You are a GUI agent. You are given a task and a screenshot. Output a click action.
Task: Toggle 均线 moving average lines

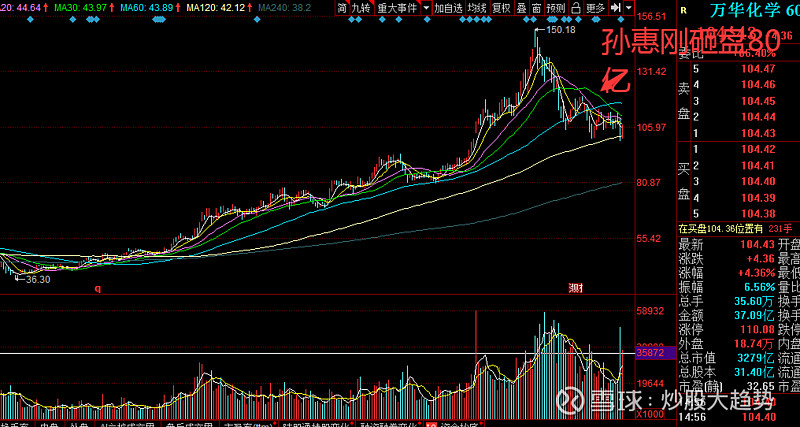point(477,8)
